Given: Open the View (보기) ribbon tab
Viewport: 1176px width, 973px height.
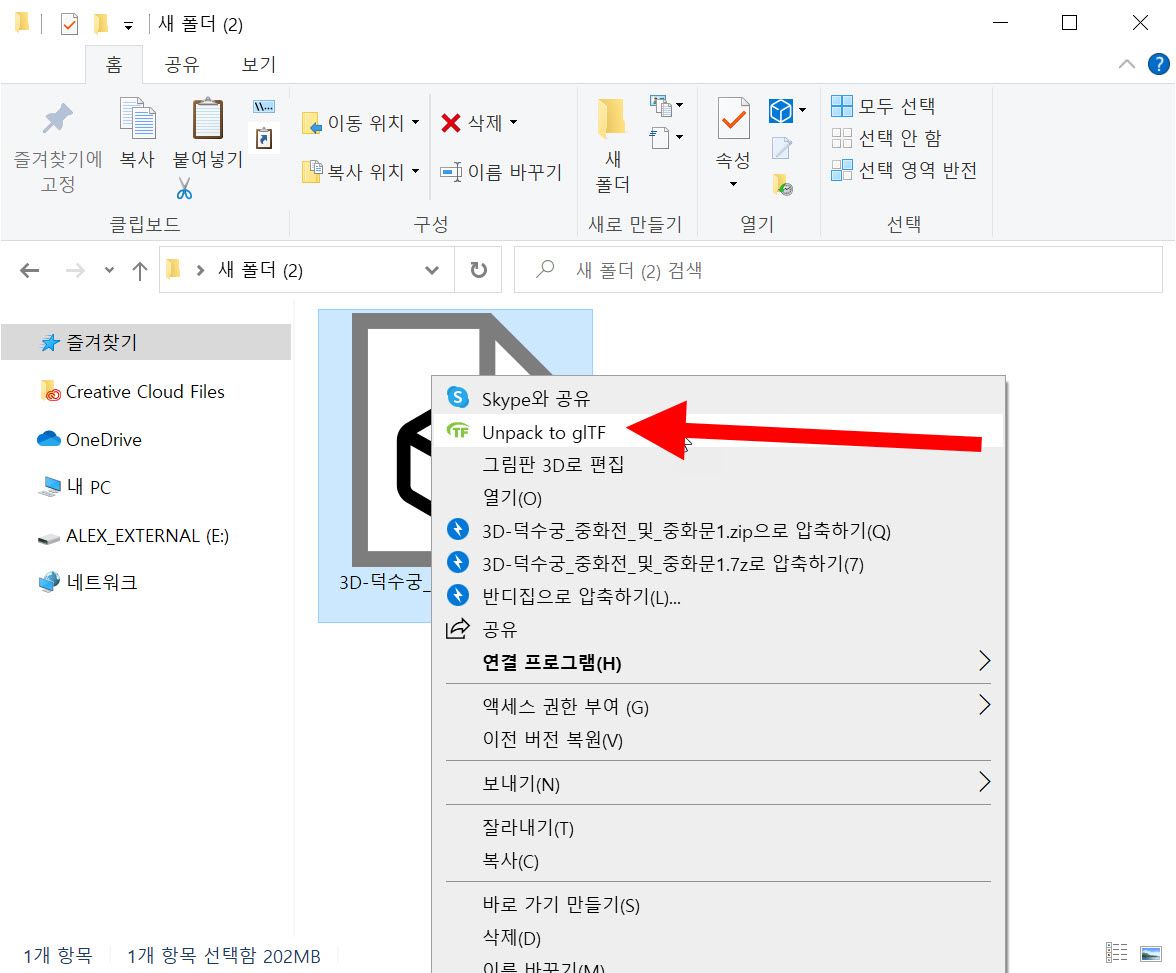Looking at the screenshot, I should click(x=259, y=65).
